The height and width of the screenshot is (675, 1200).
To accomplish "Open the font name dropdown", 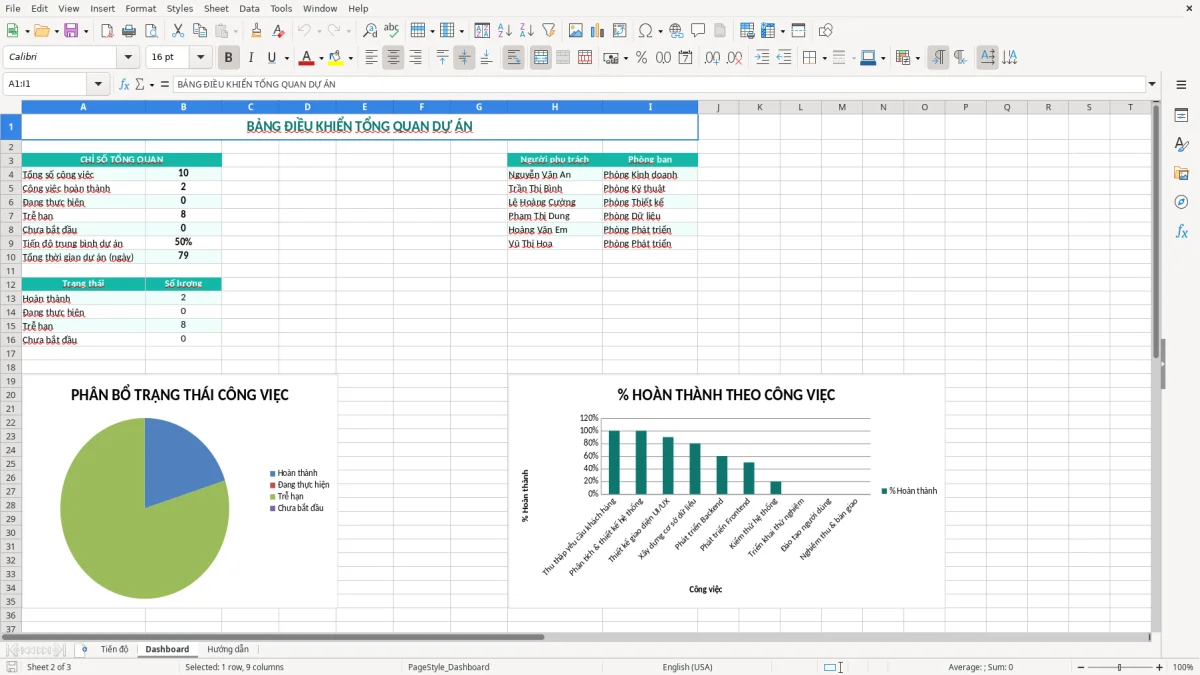I will point(128,58).
